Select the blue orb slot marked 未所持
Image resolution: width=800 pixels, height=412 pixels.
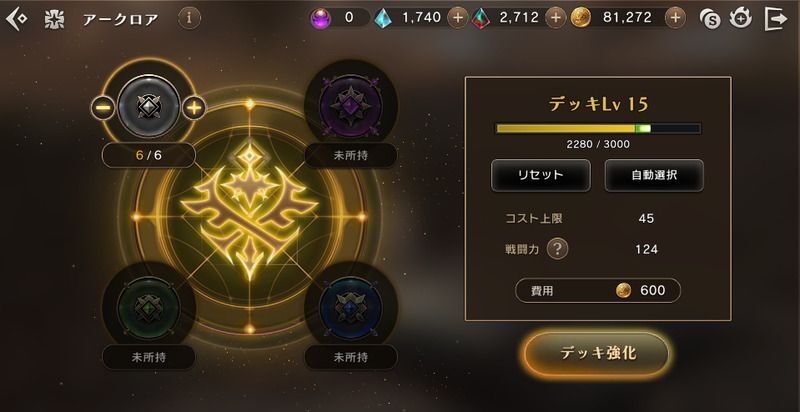click(351, 307)
